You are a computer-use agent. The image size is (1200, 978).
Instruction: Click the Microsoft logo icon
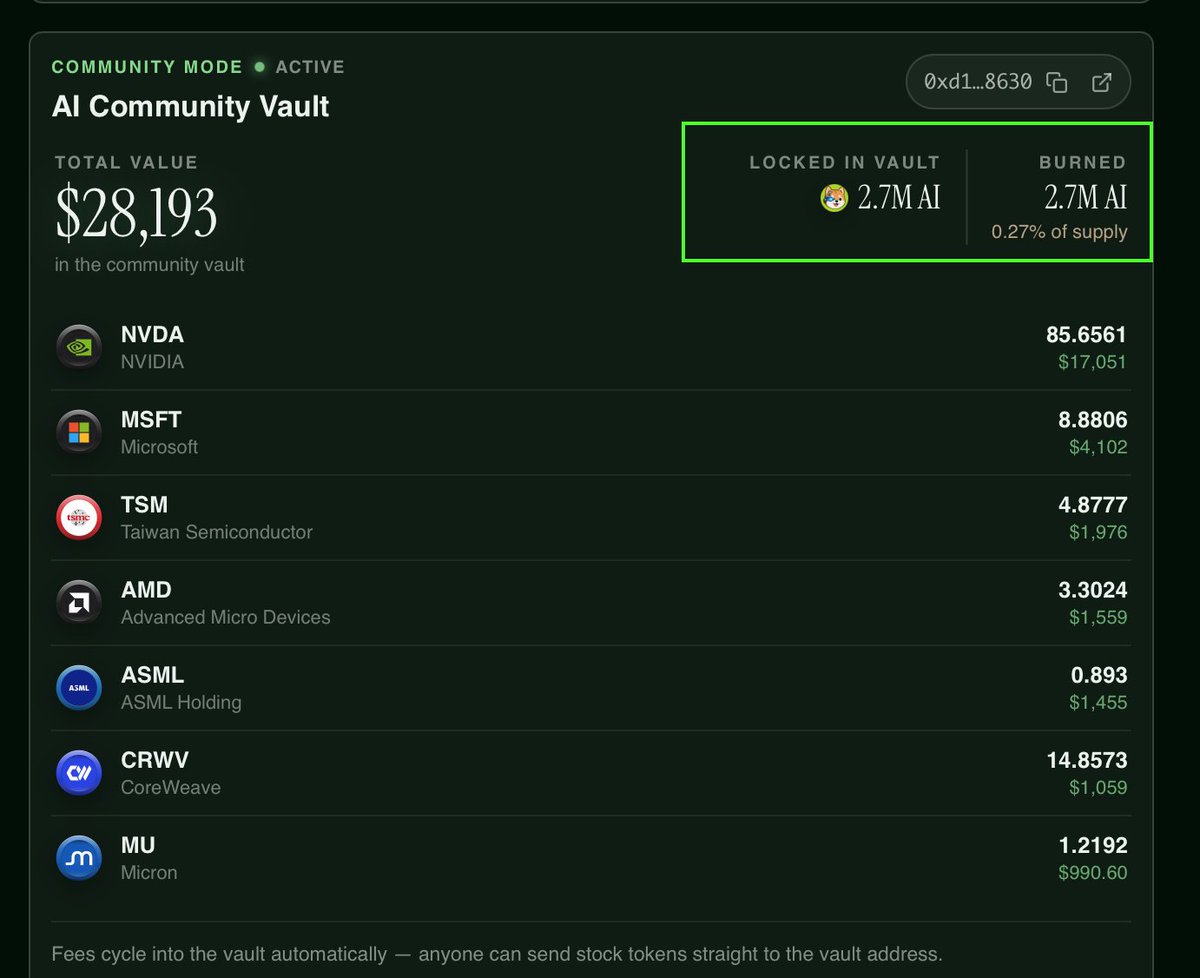pyautogui.click(x=79, y=432)
